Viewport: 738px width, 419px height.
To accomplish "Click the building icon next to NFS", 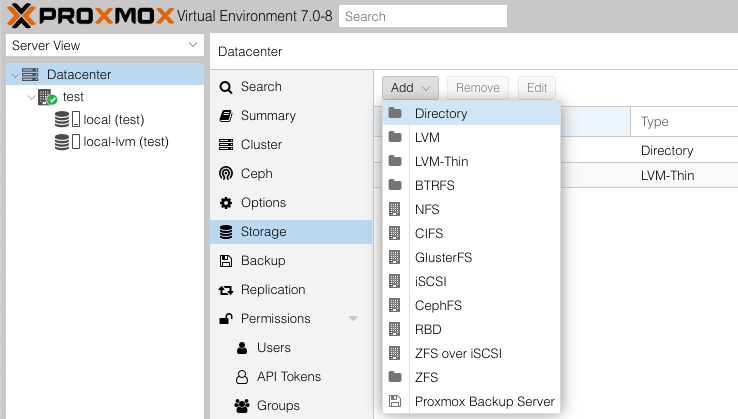I will tap(394, 209).
